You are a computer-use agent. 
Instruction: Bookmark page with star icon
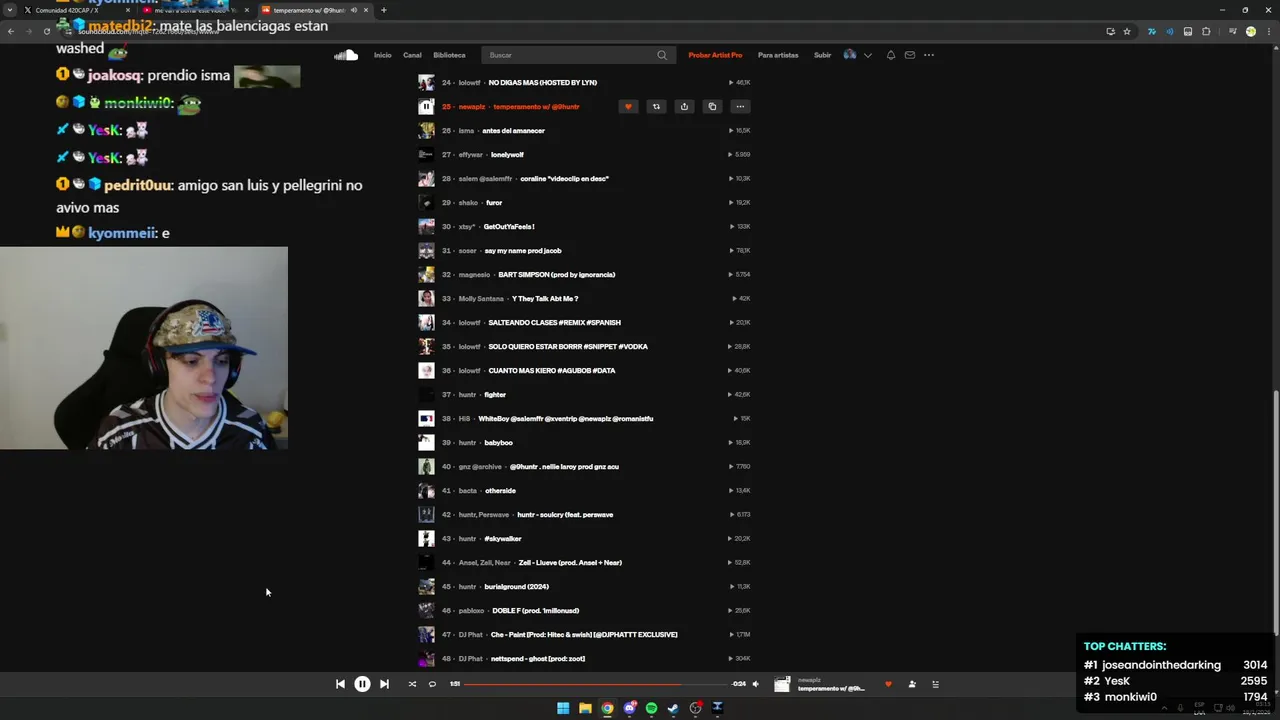pos(1127,31)
